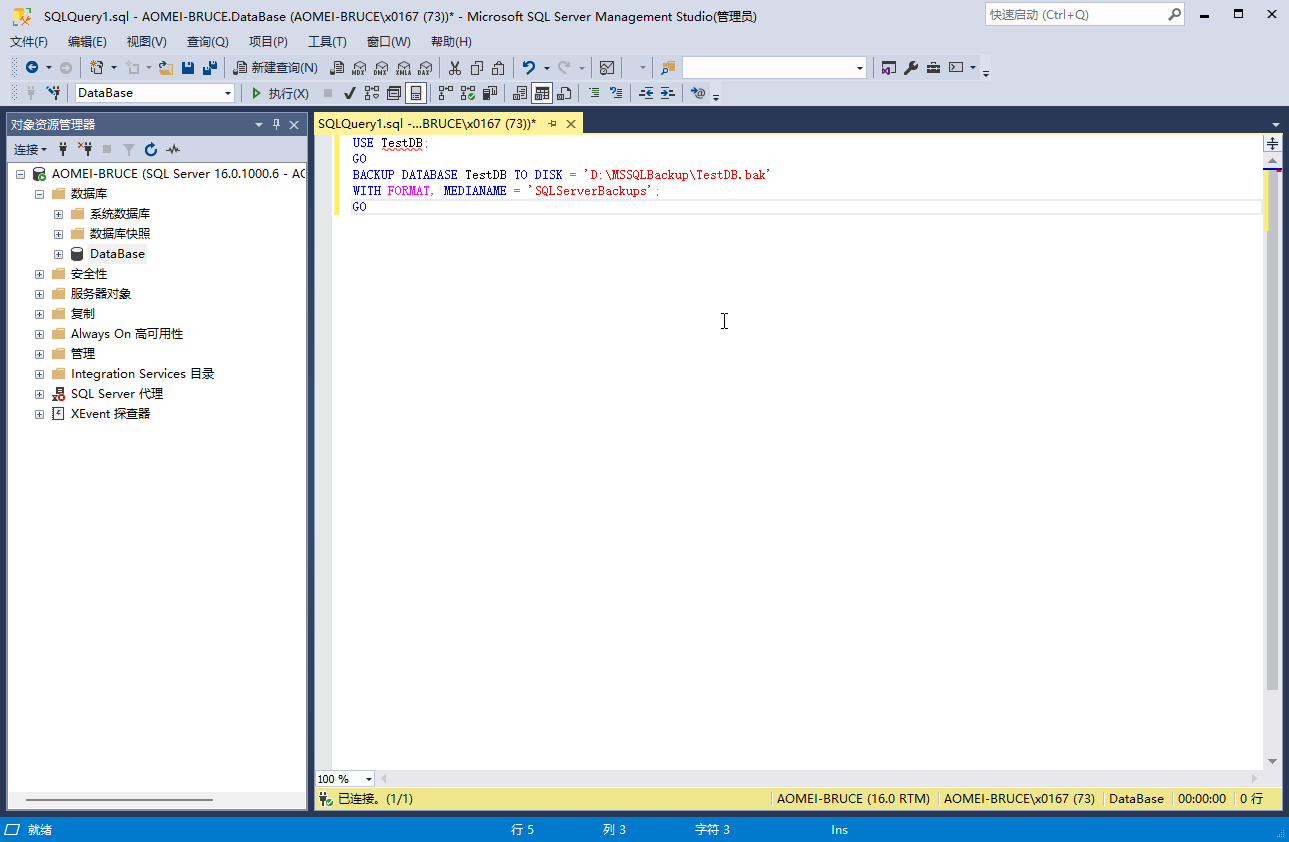This screenshot has height=842, width=1289.
Task: Open the 查询(Q) menu
Action: pyautogui.click(x=208, y=42)
